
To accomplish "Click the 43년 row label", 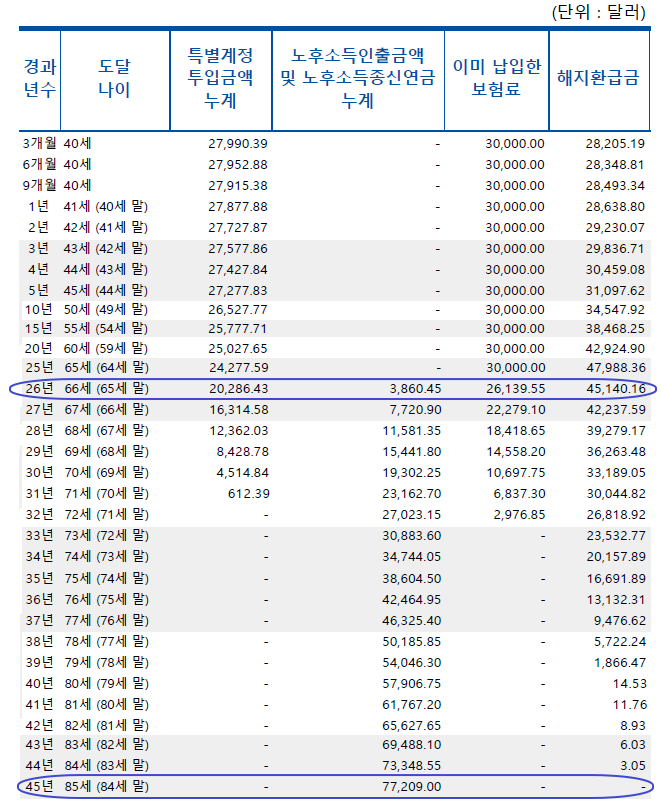I will pos(40,745).
